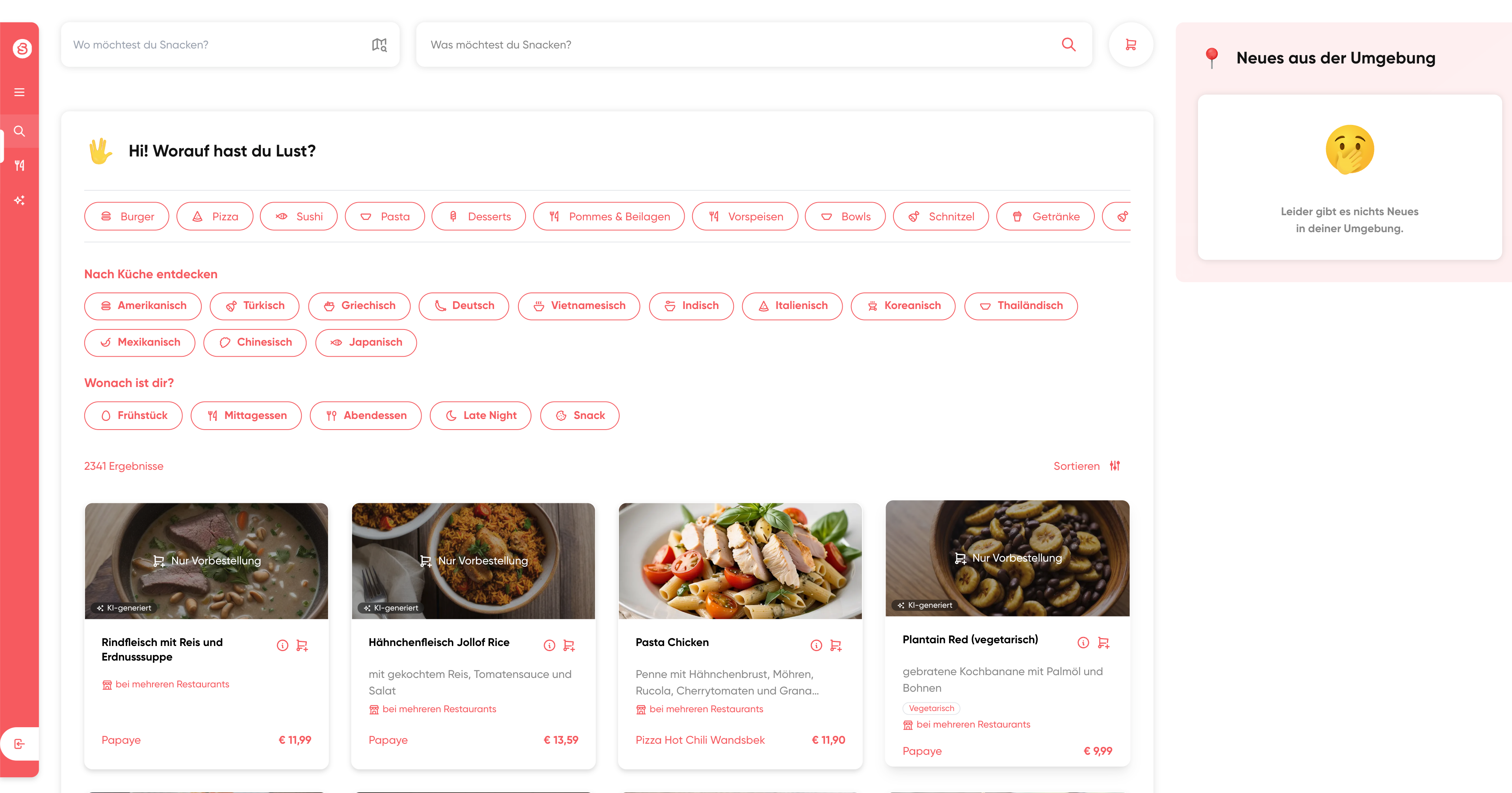Image resolution: width=1512 pixels, height=793 pixels.
Task: Click the Hähnchenfleisch Jollof Rice title
Action: click(x=439, y=642)
